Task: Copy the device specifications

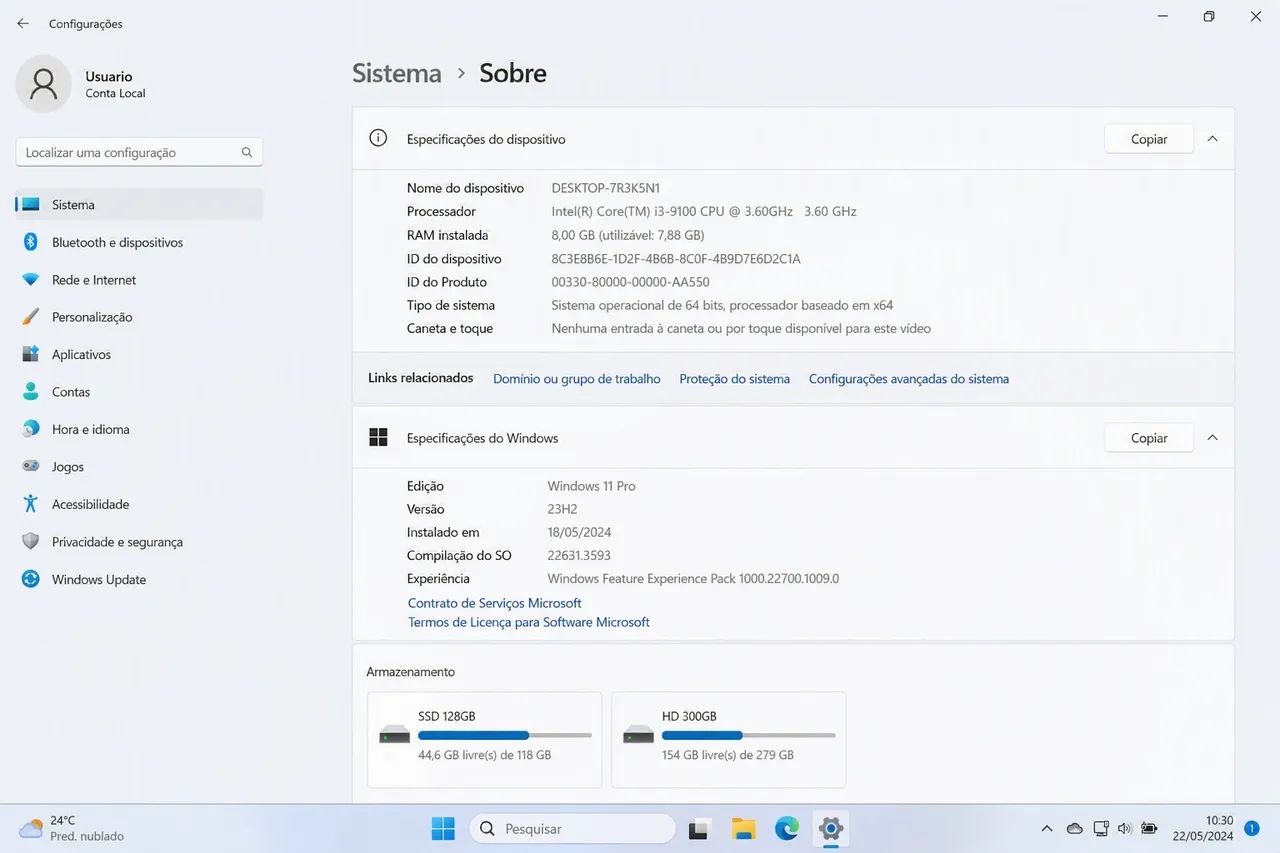Action: (x=1149, y=139)
